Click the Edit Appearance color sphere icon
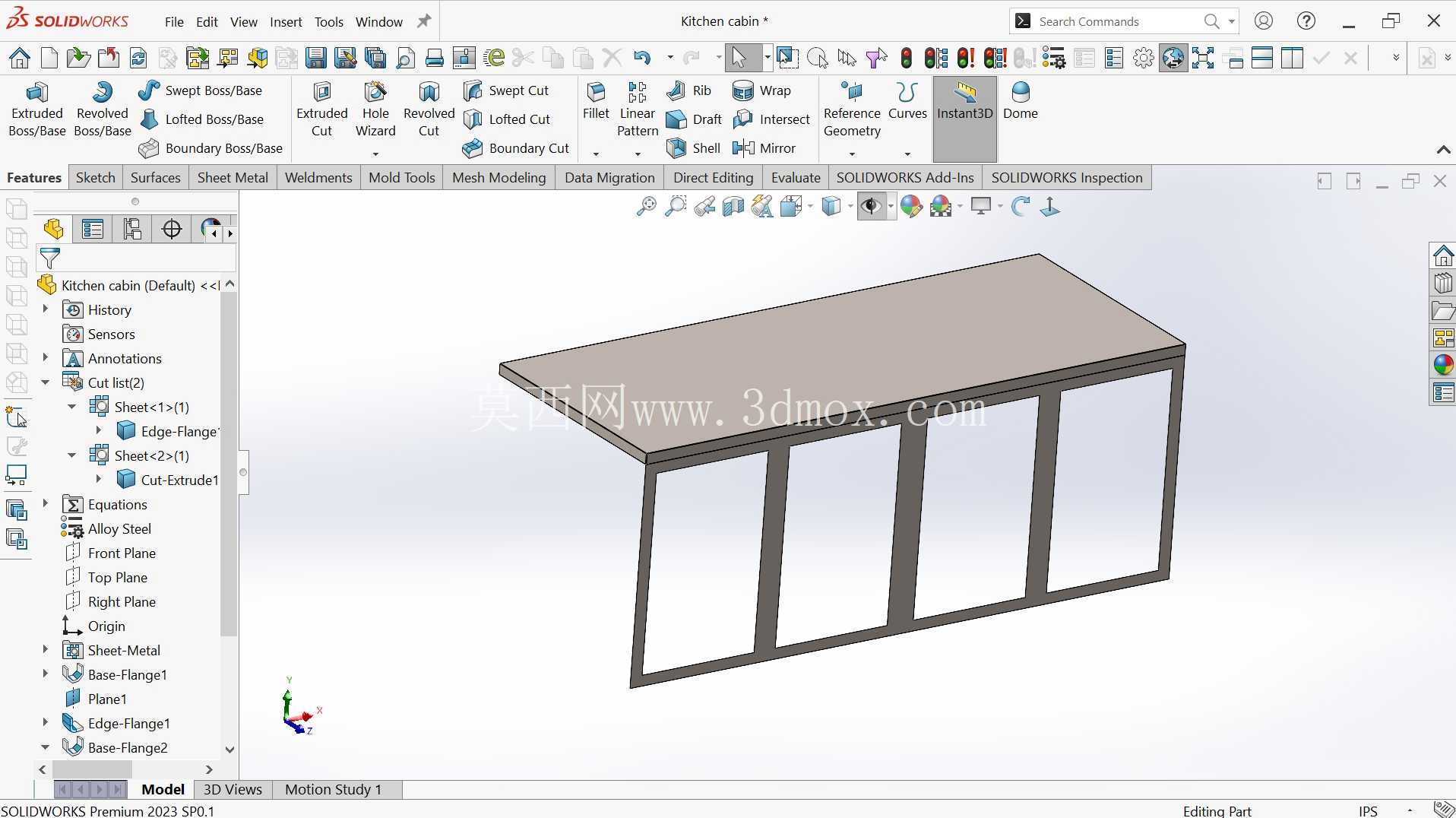This screenshot has width=1456, height=818. (x=910, y=207)
